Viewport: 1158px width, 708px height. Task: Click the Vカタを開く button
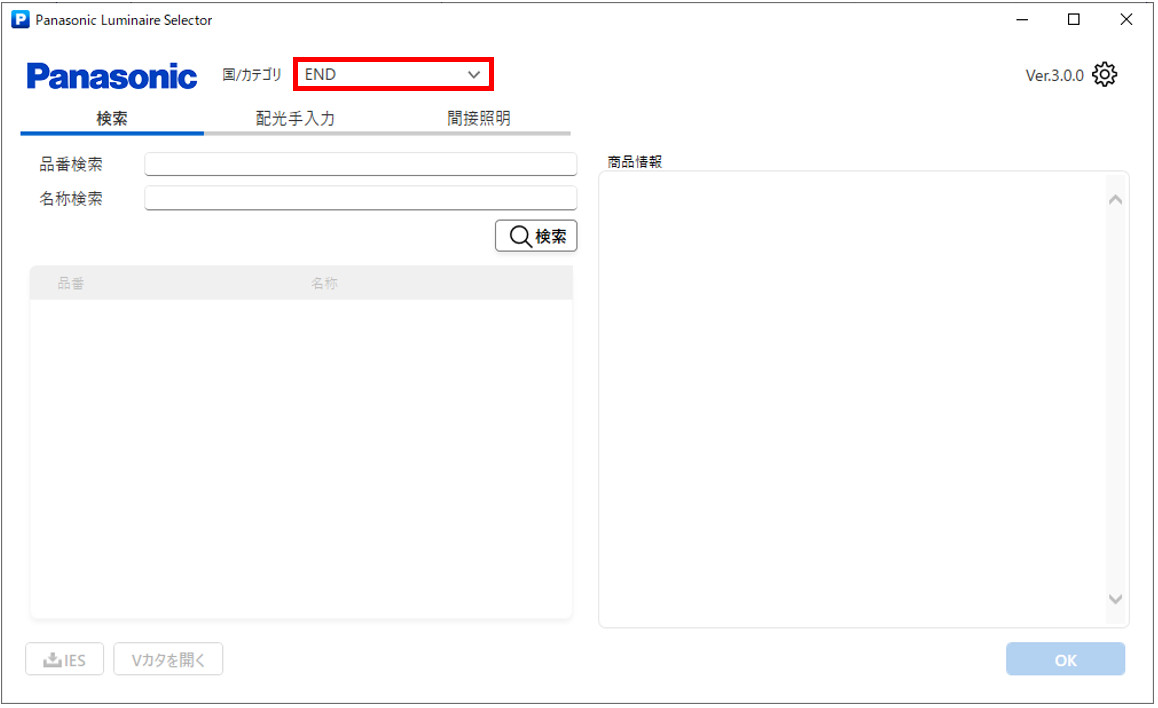pos(168,660)
